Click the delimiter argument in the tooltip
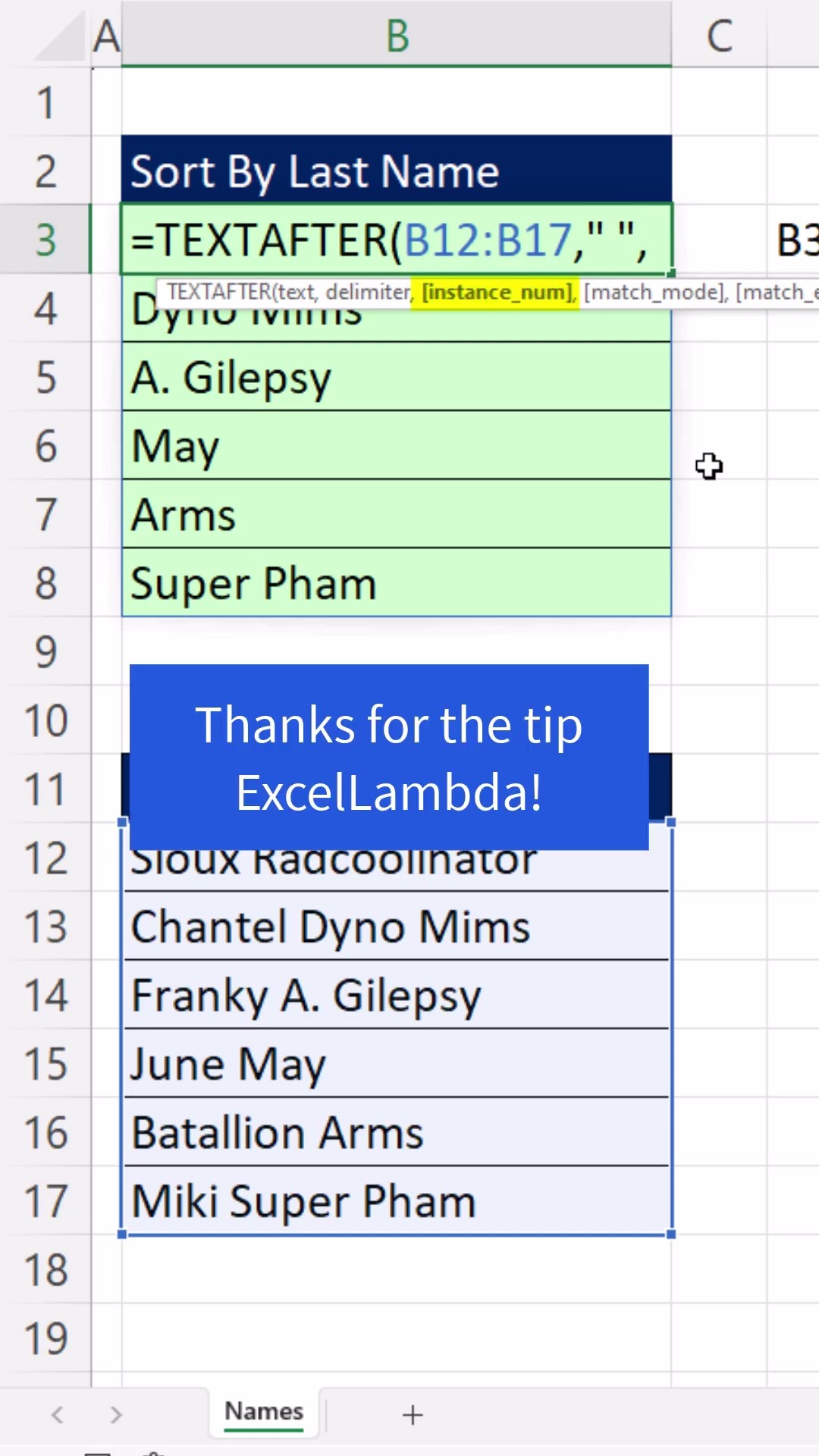 (369, 292)
